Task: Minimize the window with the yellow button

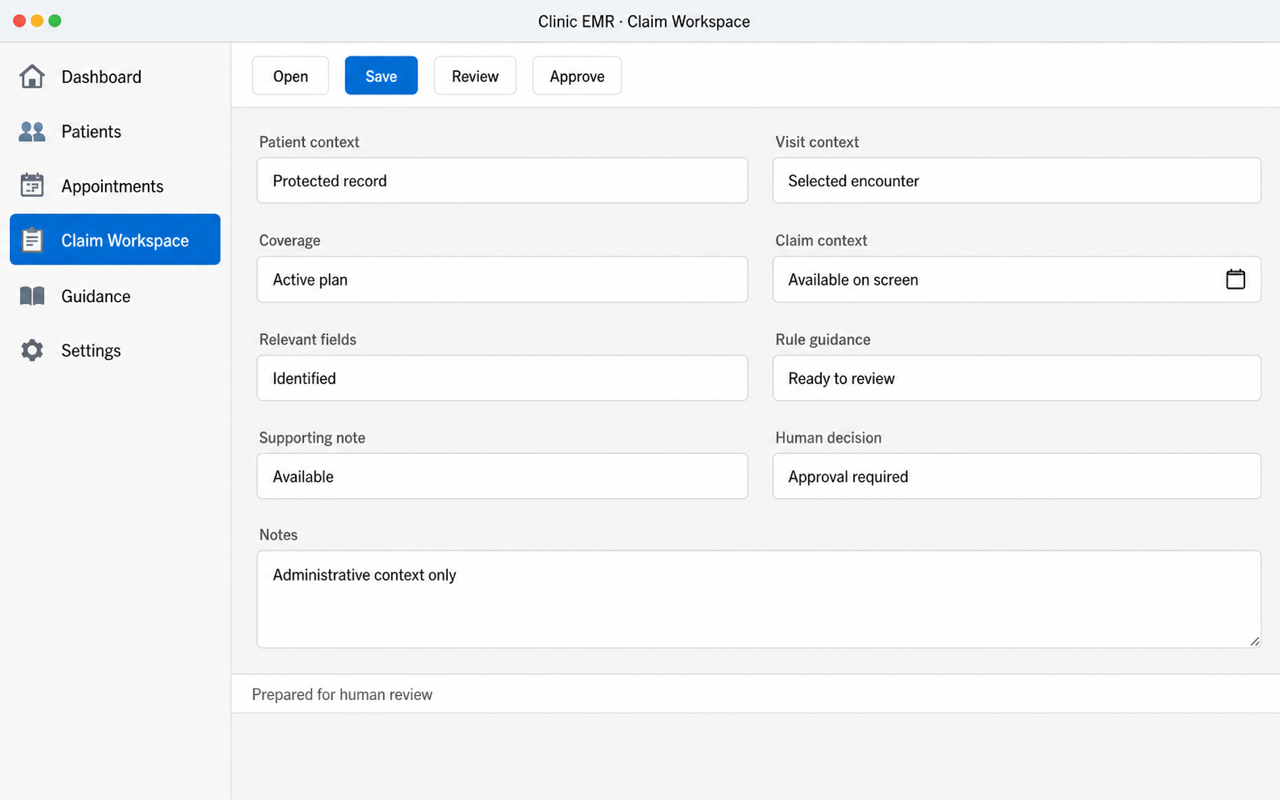Action: (37, 20)
